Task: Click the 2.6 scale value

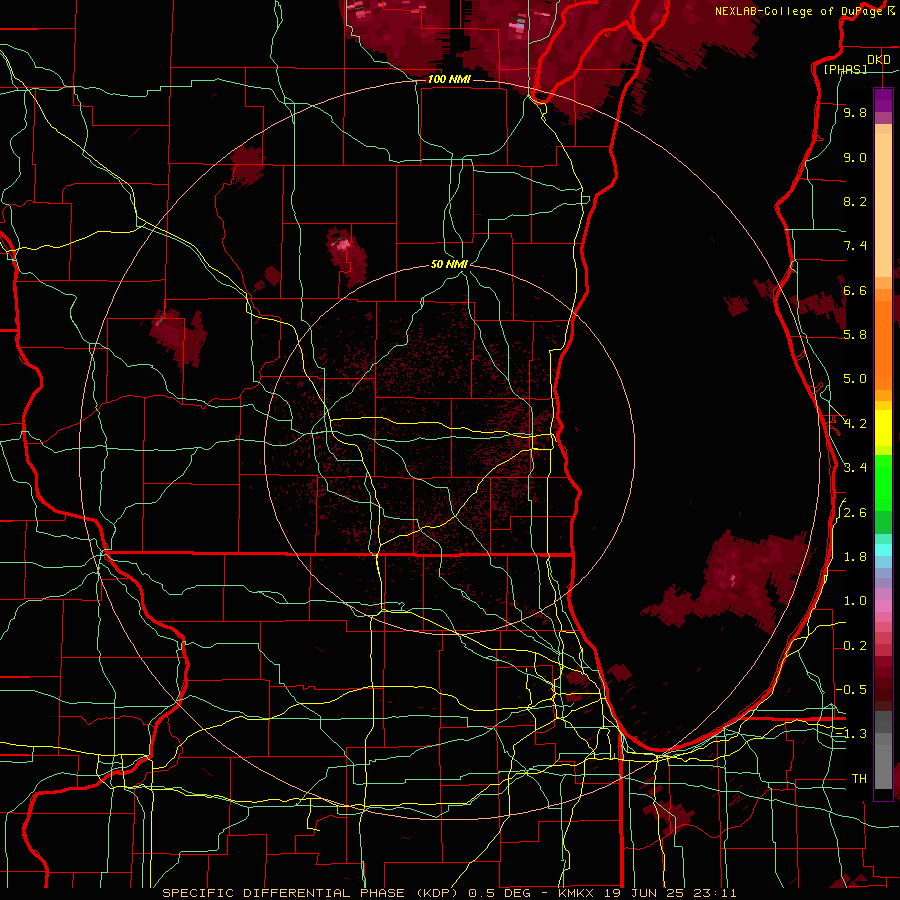Action: [855, 513]
